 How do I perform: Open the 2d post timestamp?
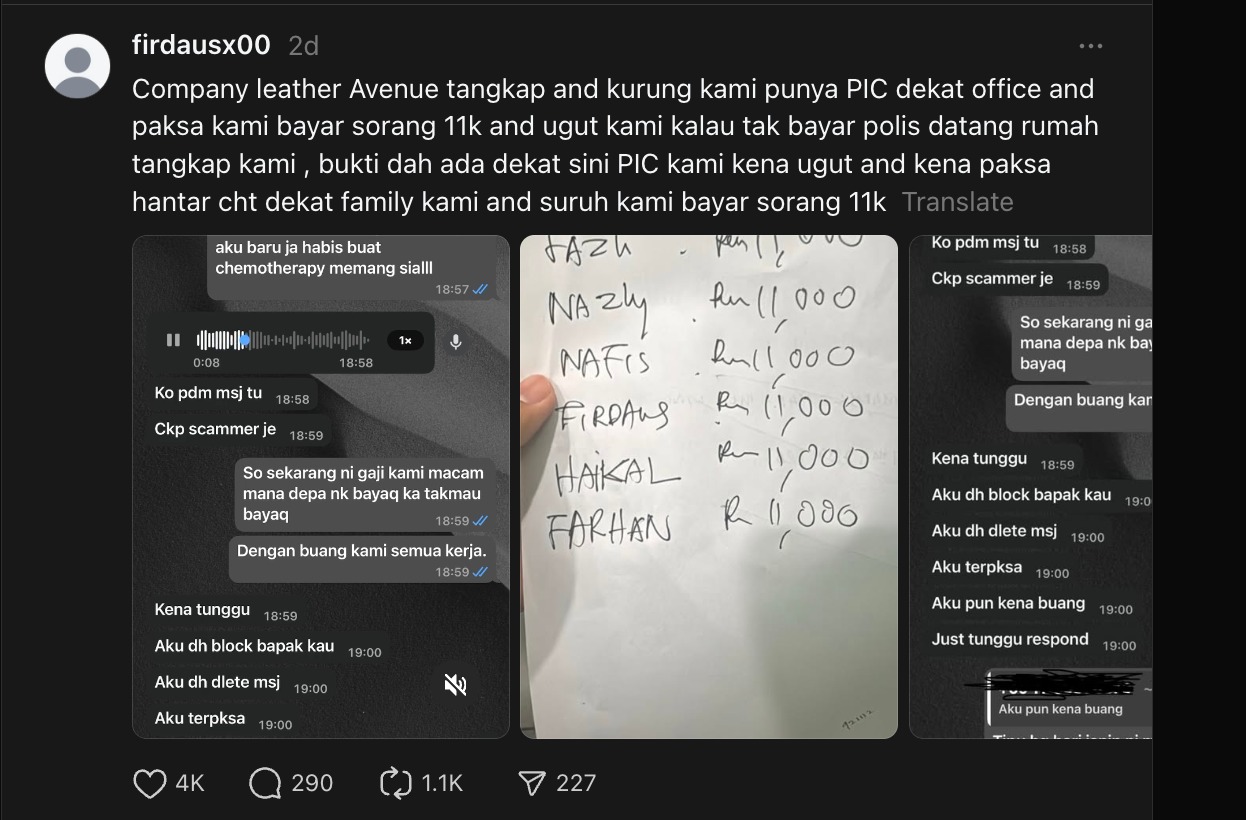coord(303,46)
